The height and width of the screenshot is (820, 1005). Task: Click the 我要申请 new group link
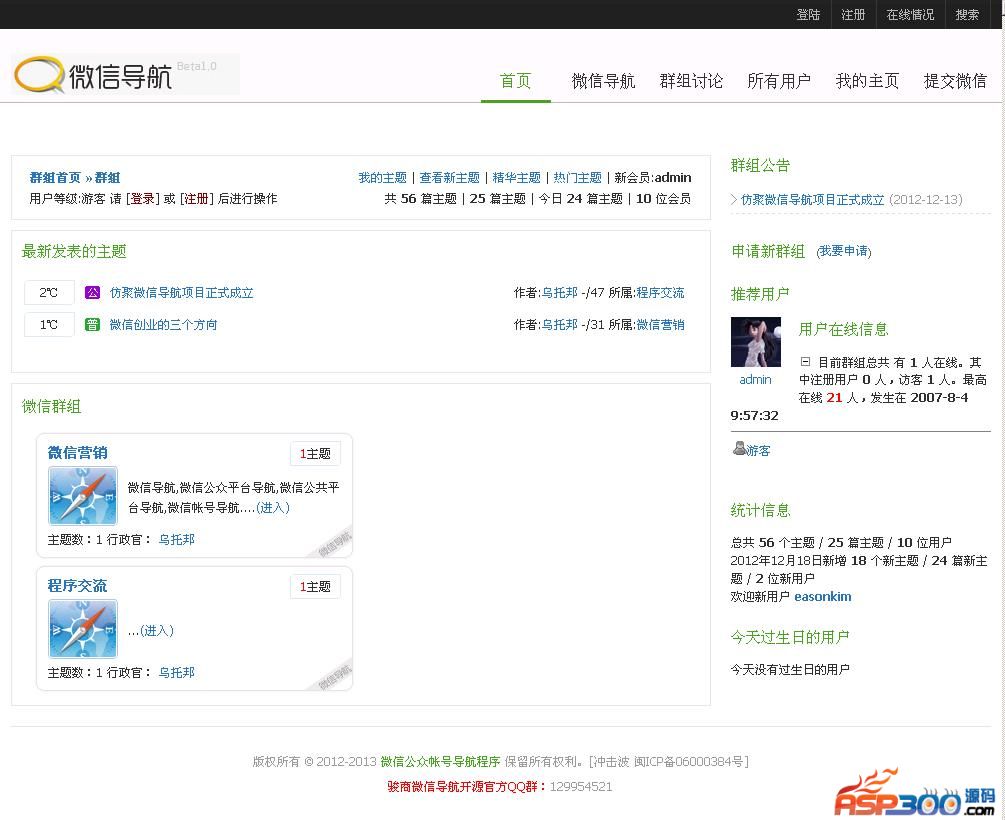click(843, 252)
